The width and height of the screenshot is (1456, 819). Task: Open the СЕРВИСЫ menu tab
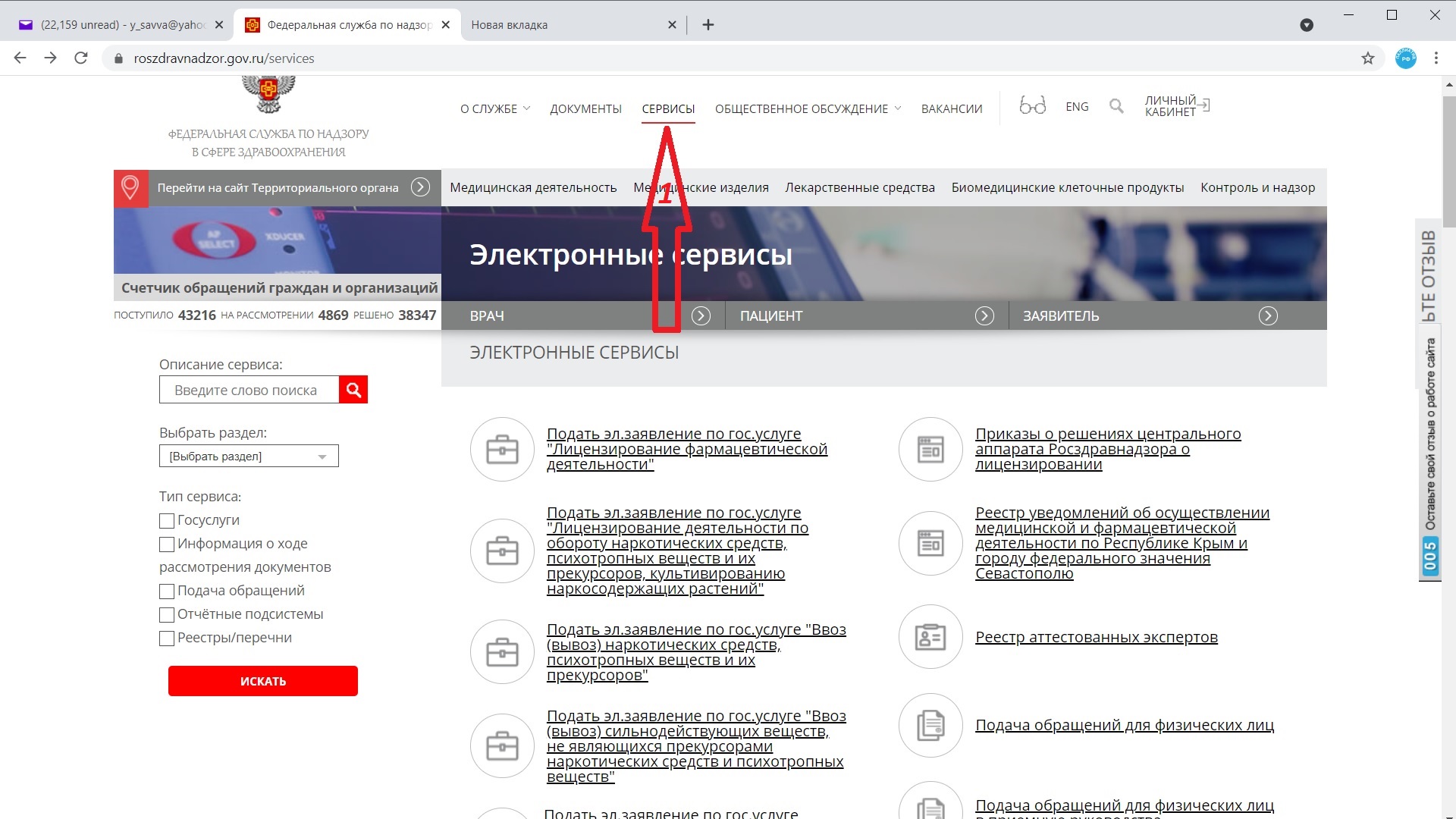[x=667, y=108]
